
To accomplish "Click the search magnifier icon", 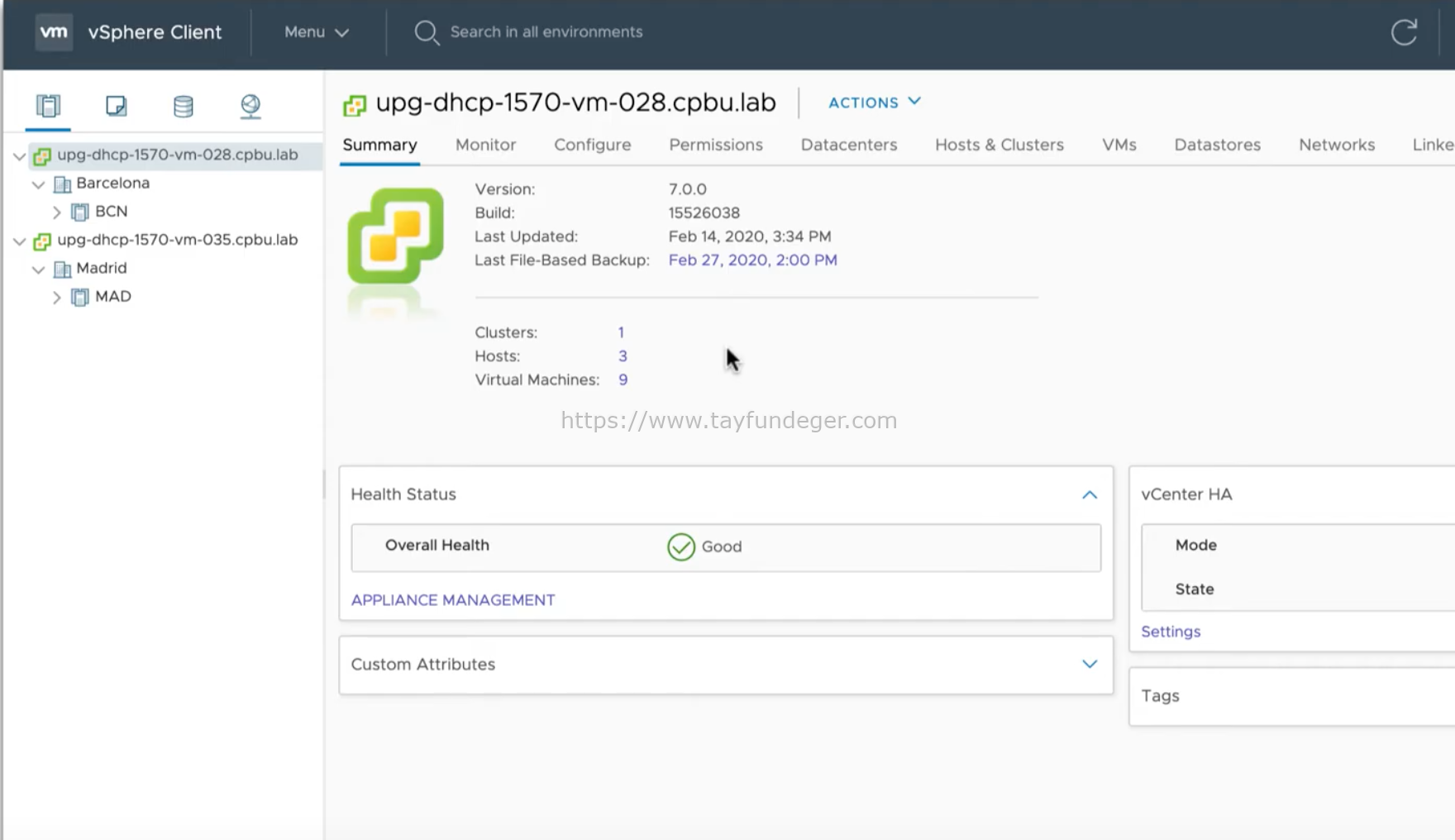I will point(427,32).
